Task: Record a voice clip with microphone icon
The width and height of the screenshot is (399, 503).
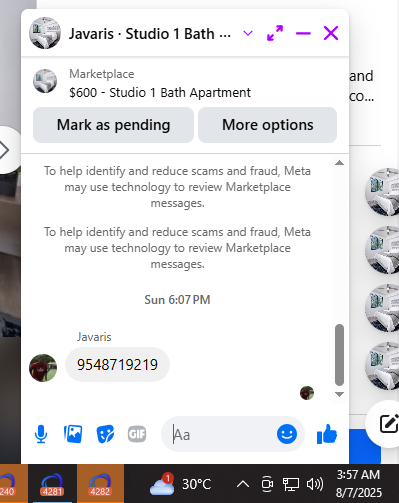Action: point(41,434)
